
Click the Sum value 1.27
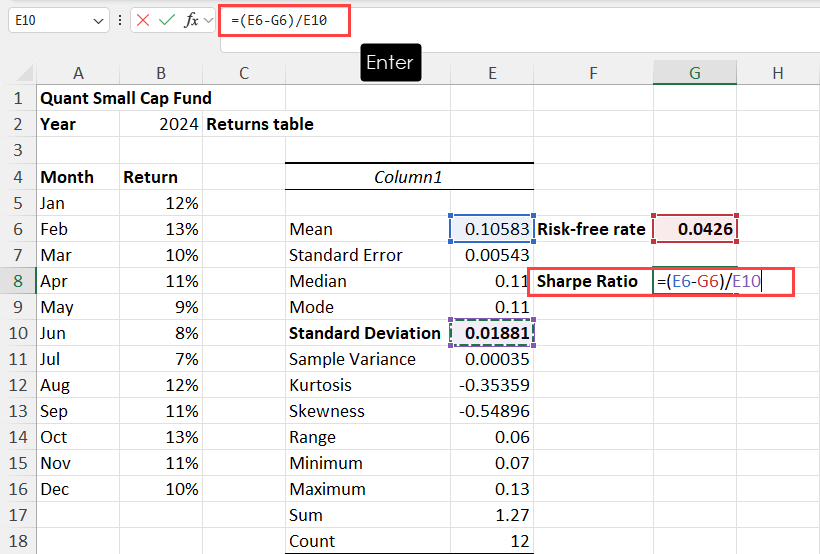tap(492, 515)
